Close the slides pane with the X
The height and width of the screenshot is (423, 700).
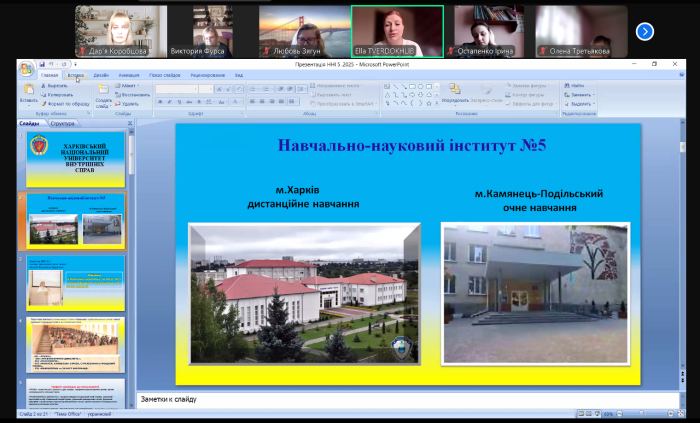130,124
